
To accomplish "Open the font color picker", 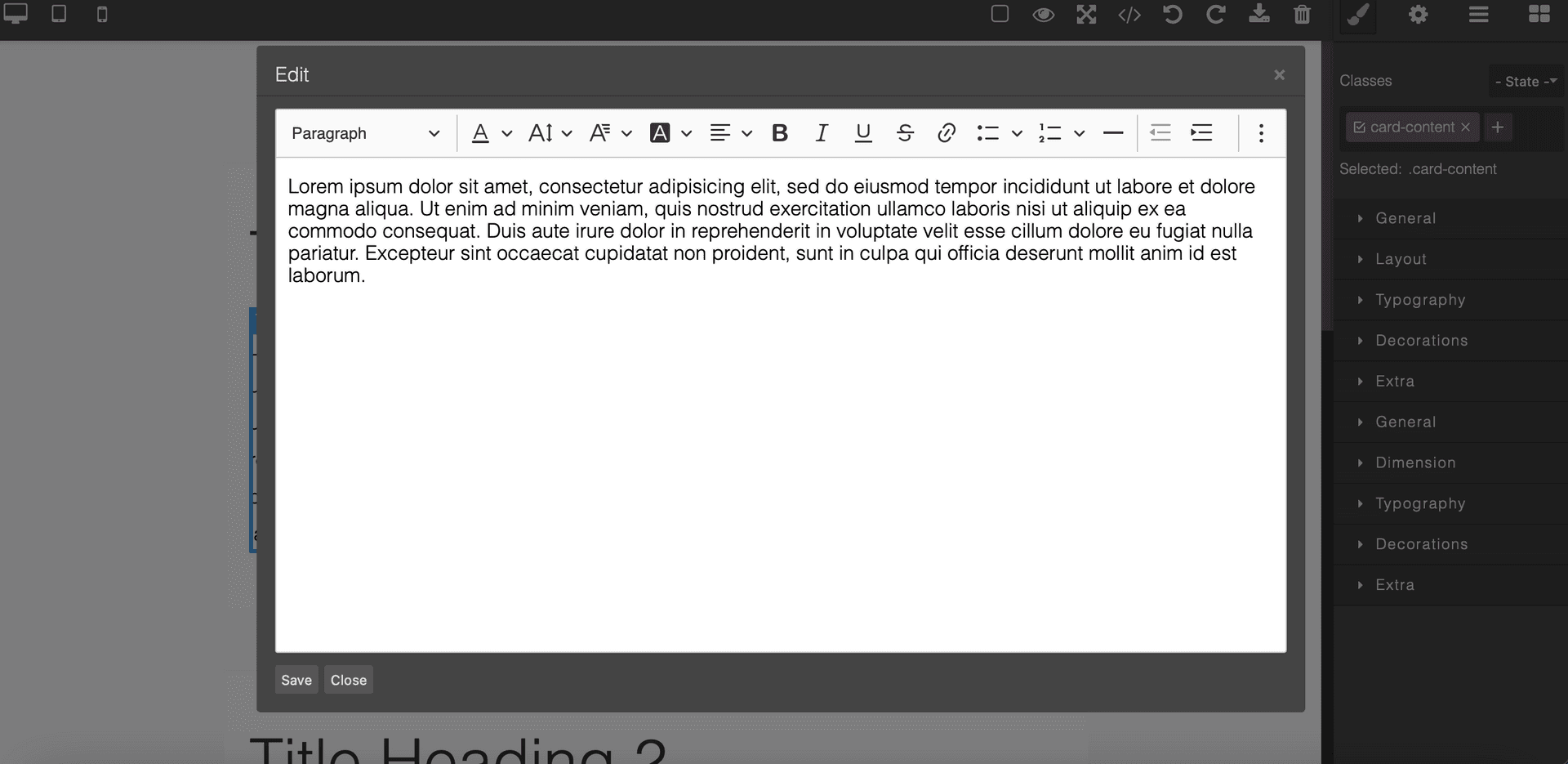I will click(480, 132).
